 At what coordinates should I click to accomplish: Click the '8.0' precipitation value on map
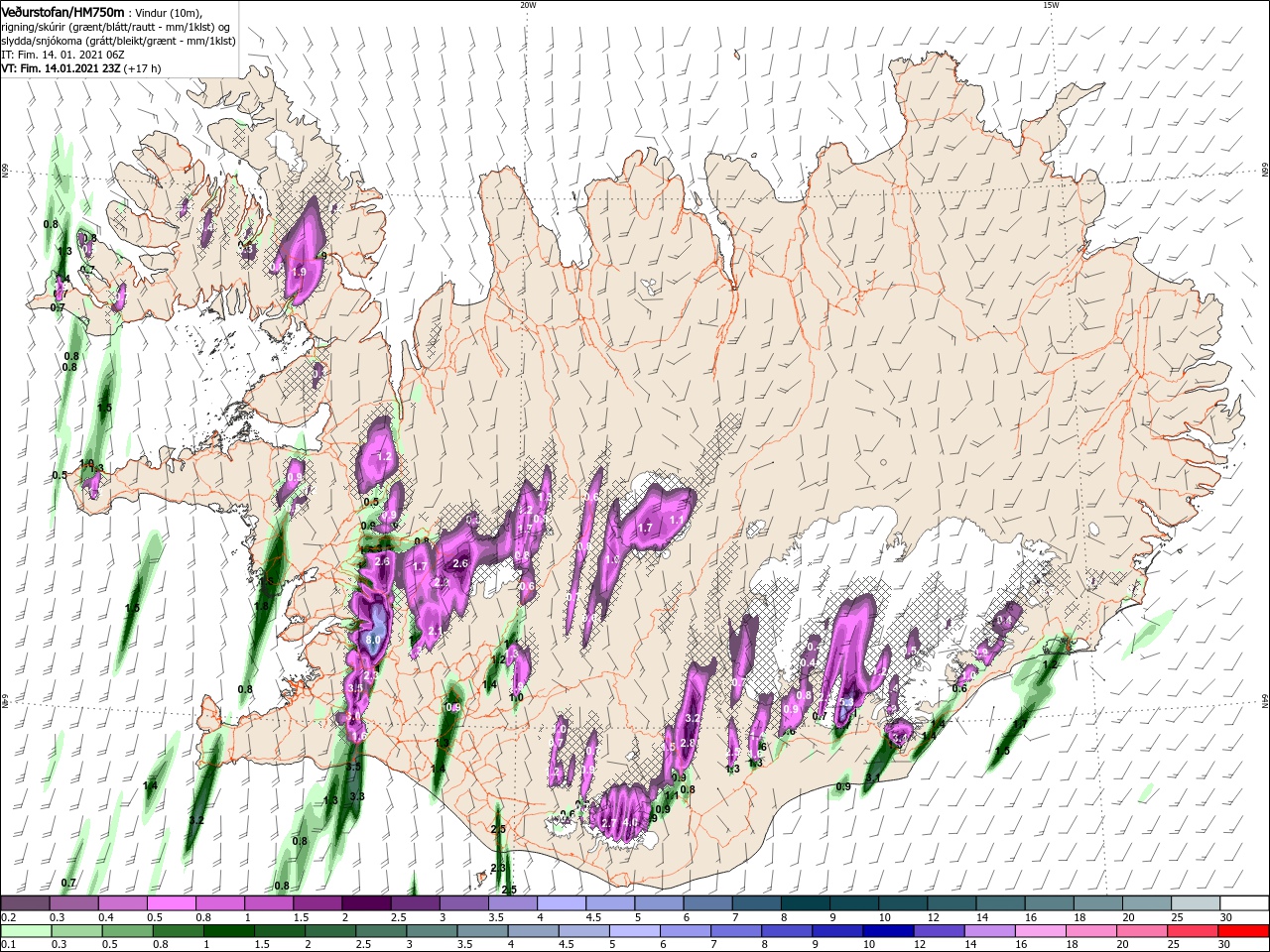(x=374, y=642)
